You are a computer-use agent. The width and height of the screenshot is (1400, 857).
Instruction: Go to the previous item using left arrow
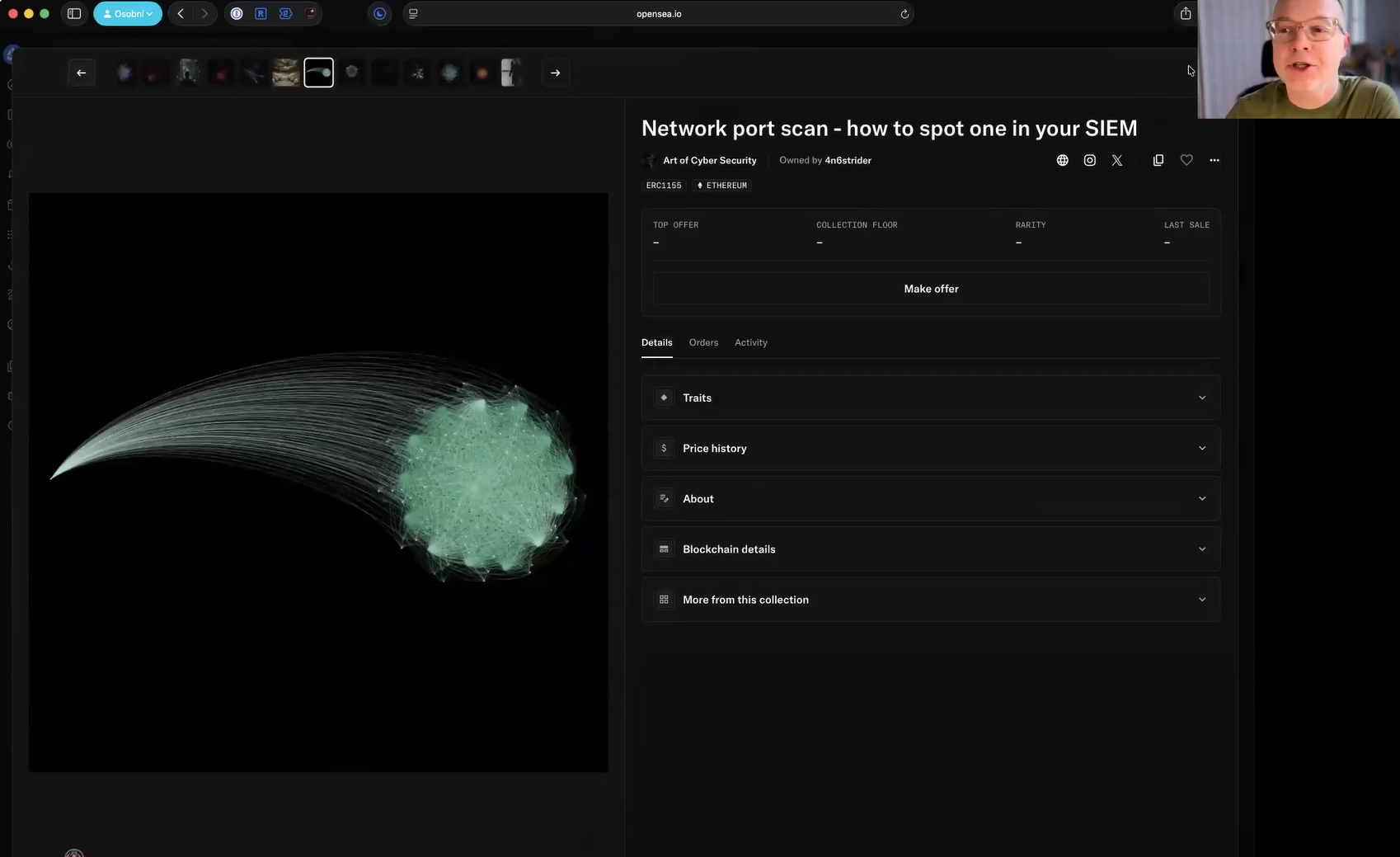(81, 73)
